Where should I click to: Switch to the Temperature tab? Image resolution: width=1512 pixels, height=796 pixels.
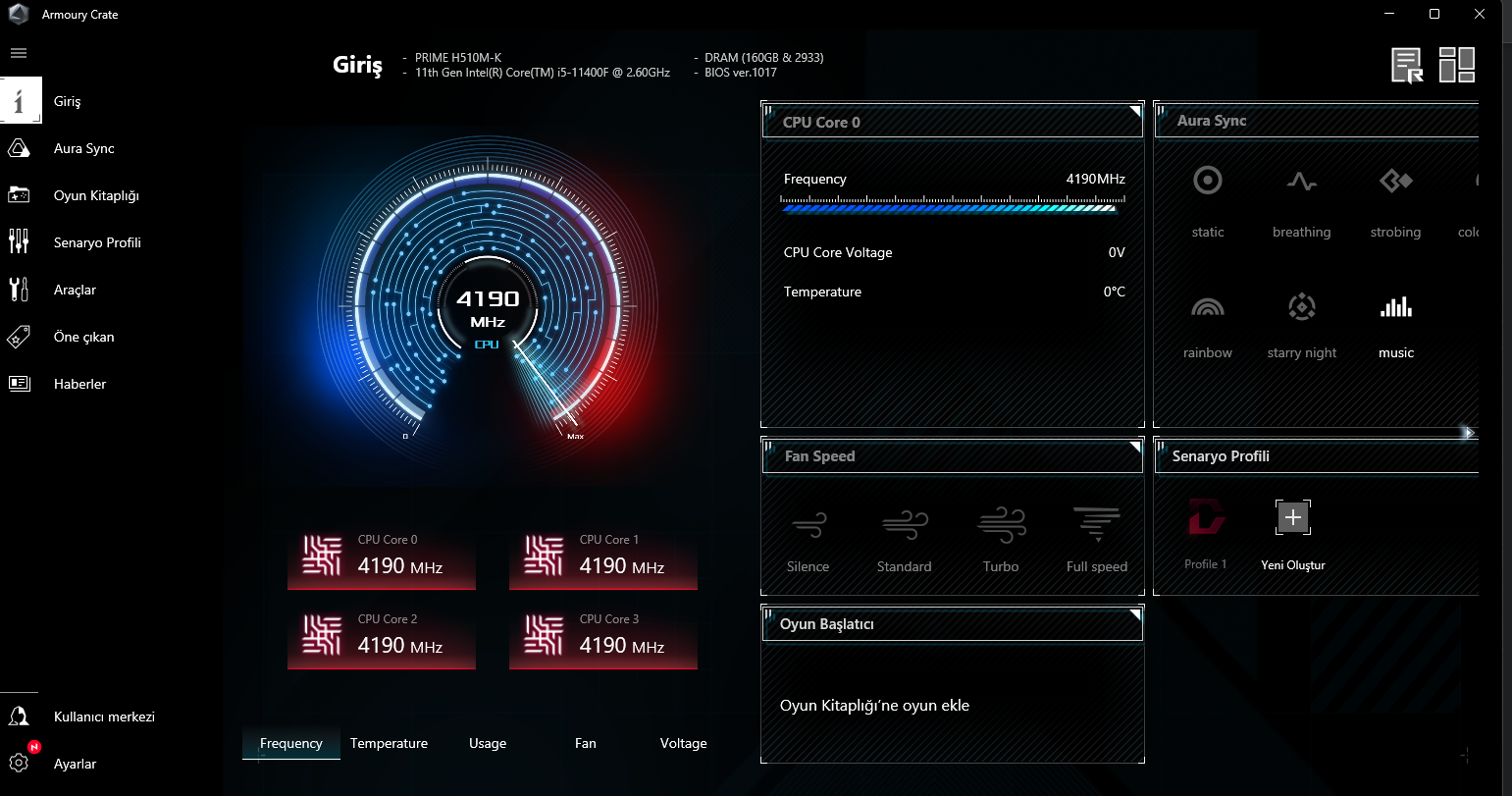[x=390, y=743]
